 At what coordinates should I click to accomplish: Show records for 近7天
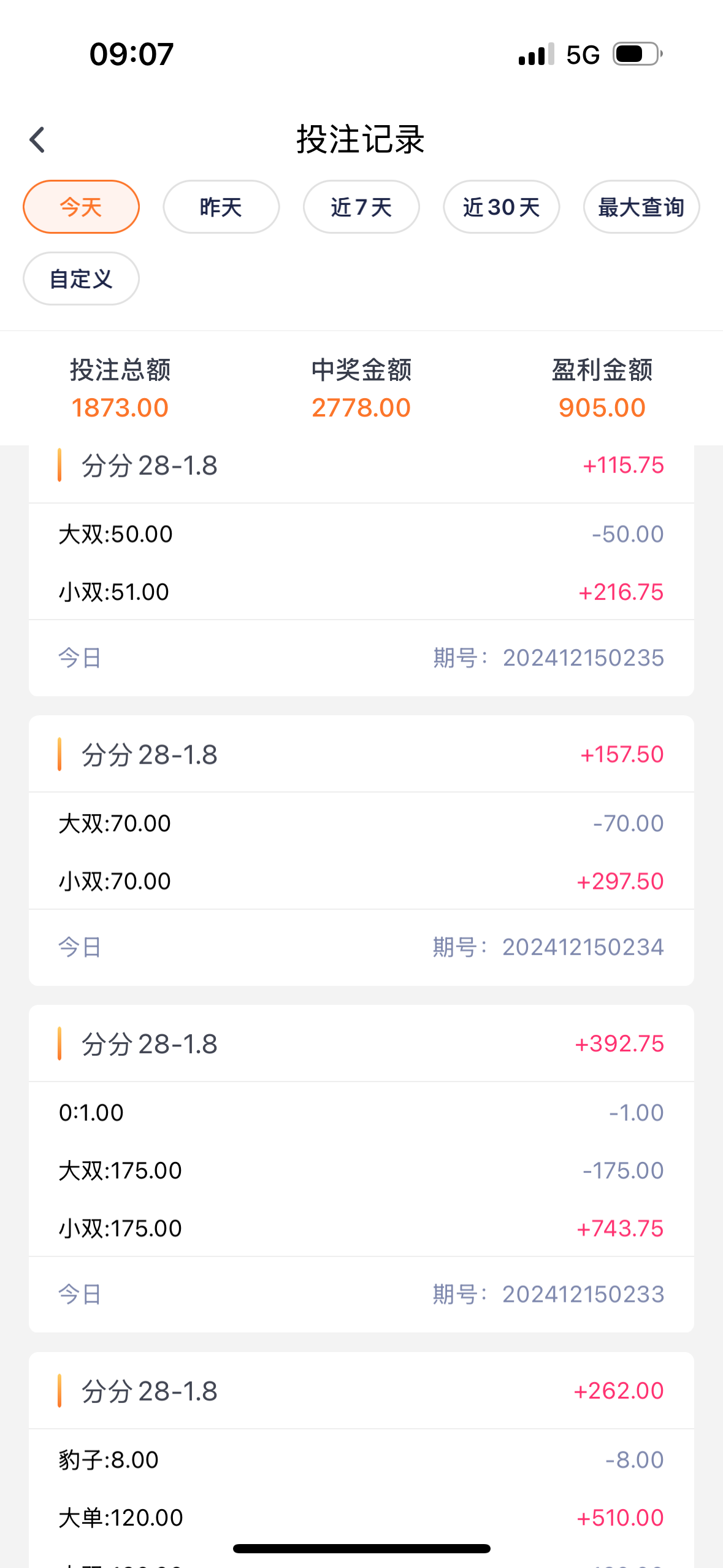361,207
